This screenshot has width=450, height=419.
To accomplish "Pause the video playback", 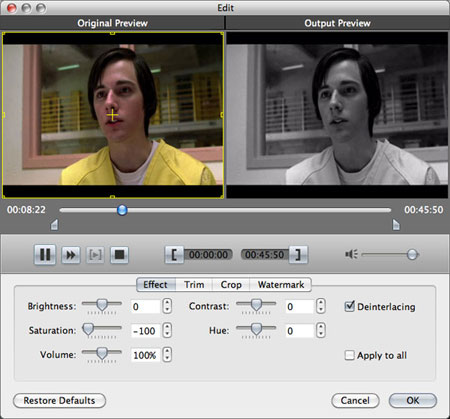I will pyautogui.click(x=45, y=255).
